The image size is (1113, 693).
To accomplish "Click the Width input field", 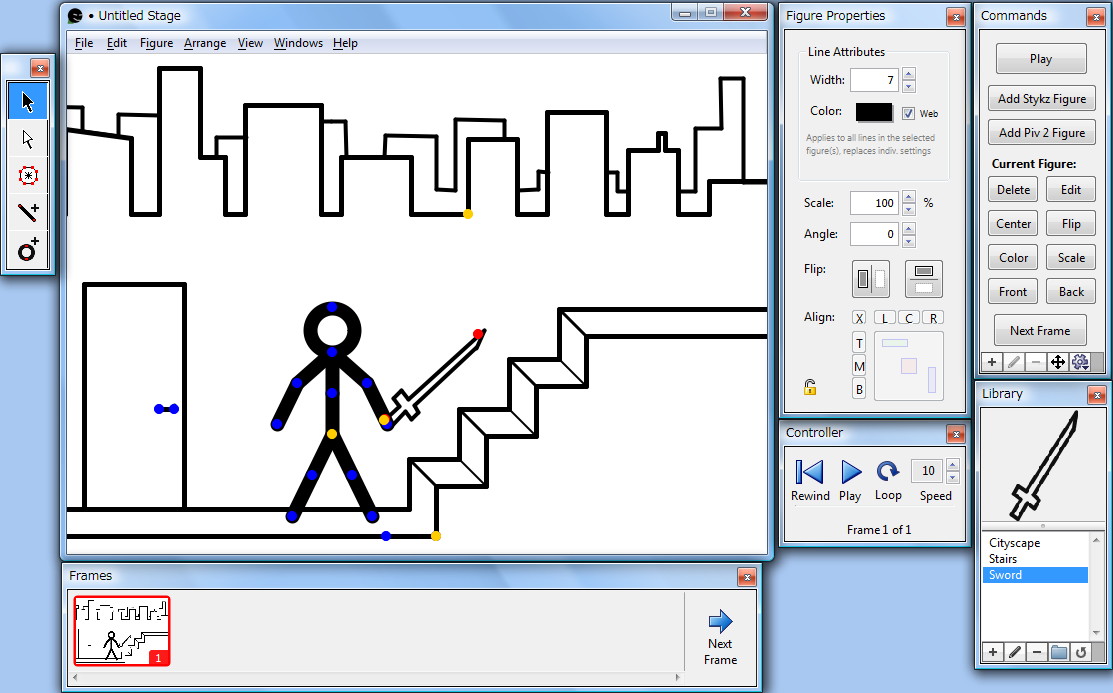I will click(x=874, y=80).
